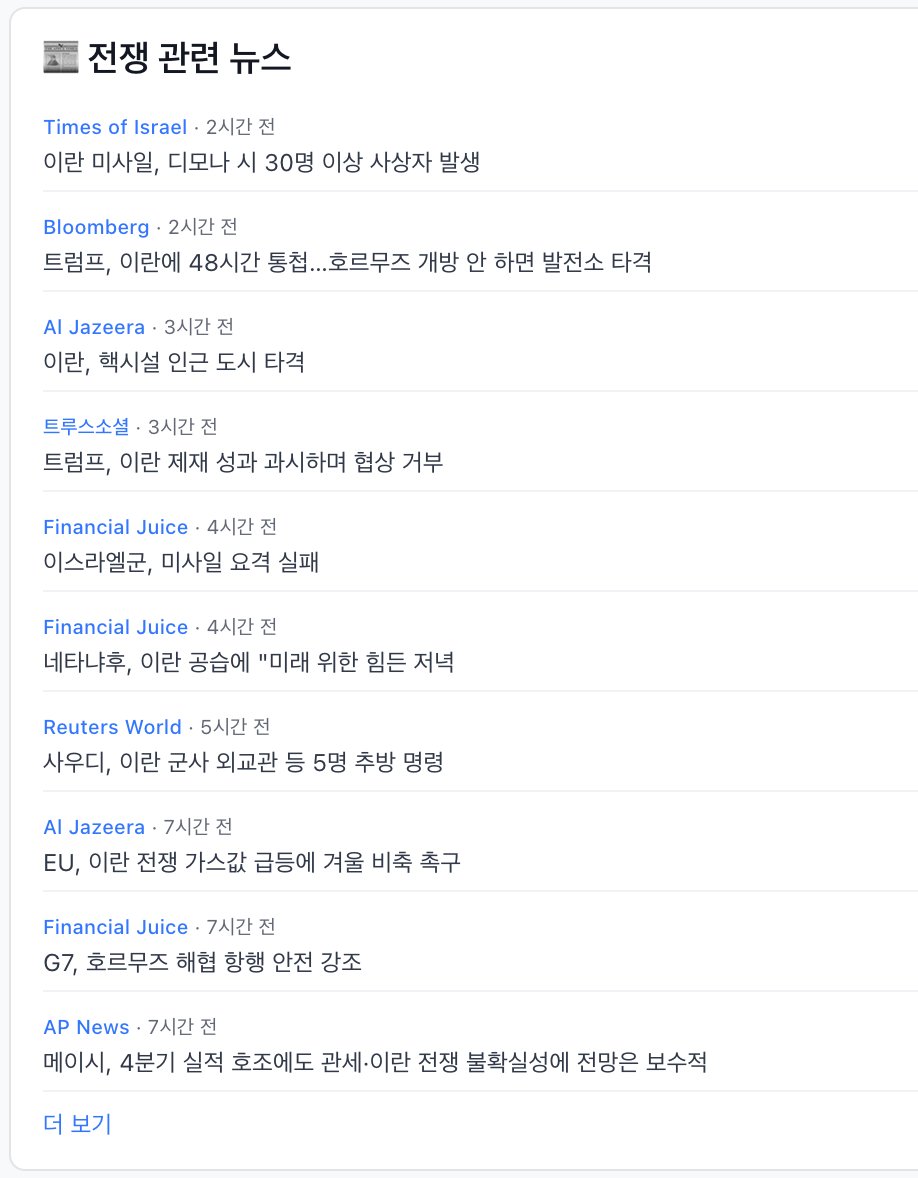Click the 트루스소셜 source link
Screen dimensions: 918x1178
tap(86, 427)
